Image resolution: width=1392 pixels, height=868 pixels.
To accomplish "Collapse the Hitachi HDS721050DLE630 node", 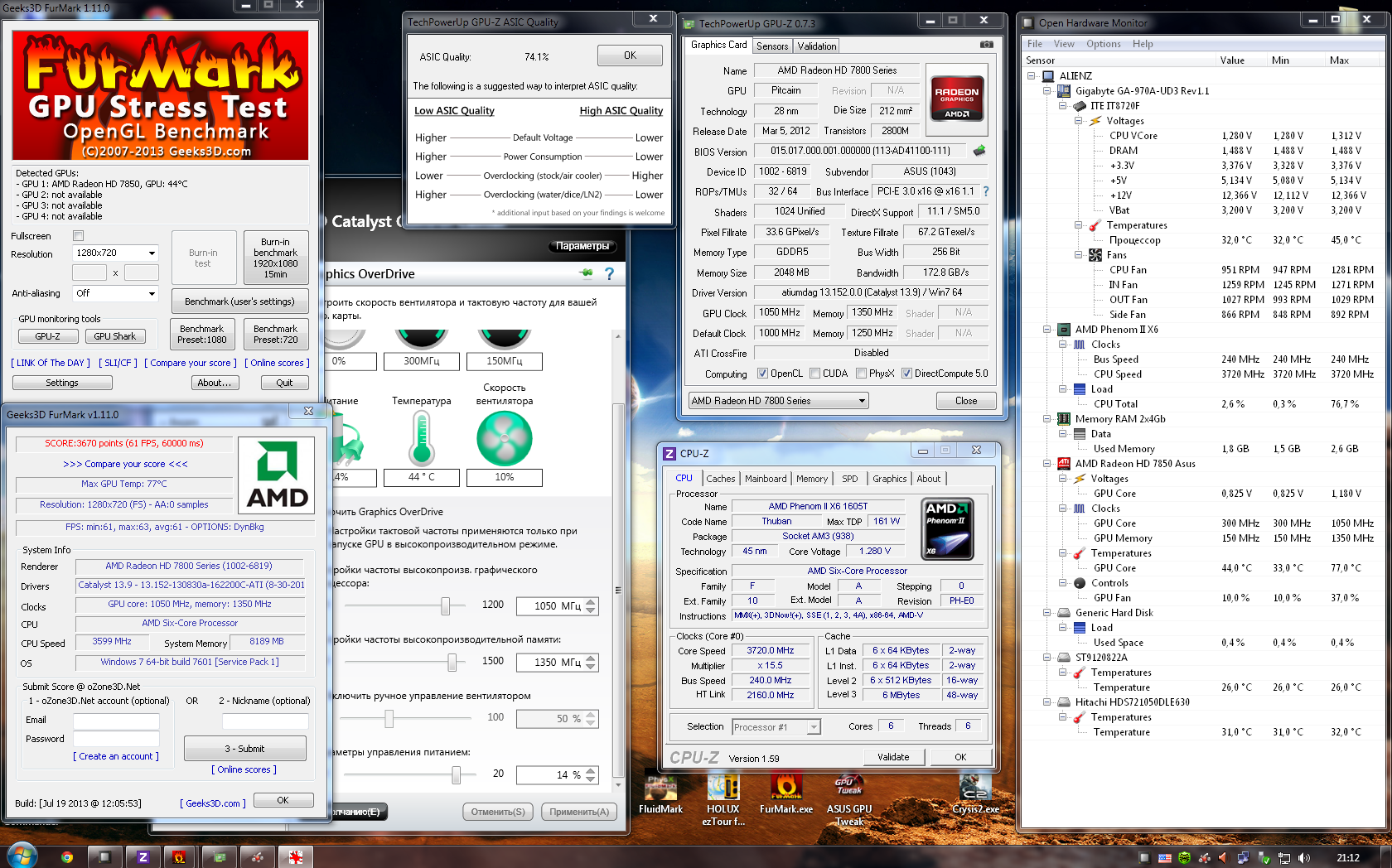I will pos(1047,702).
